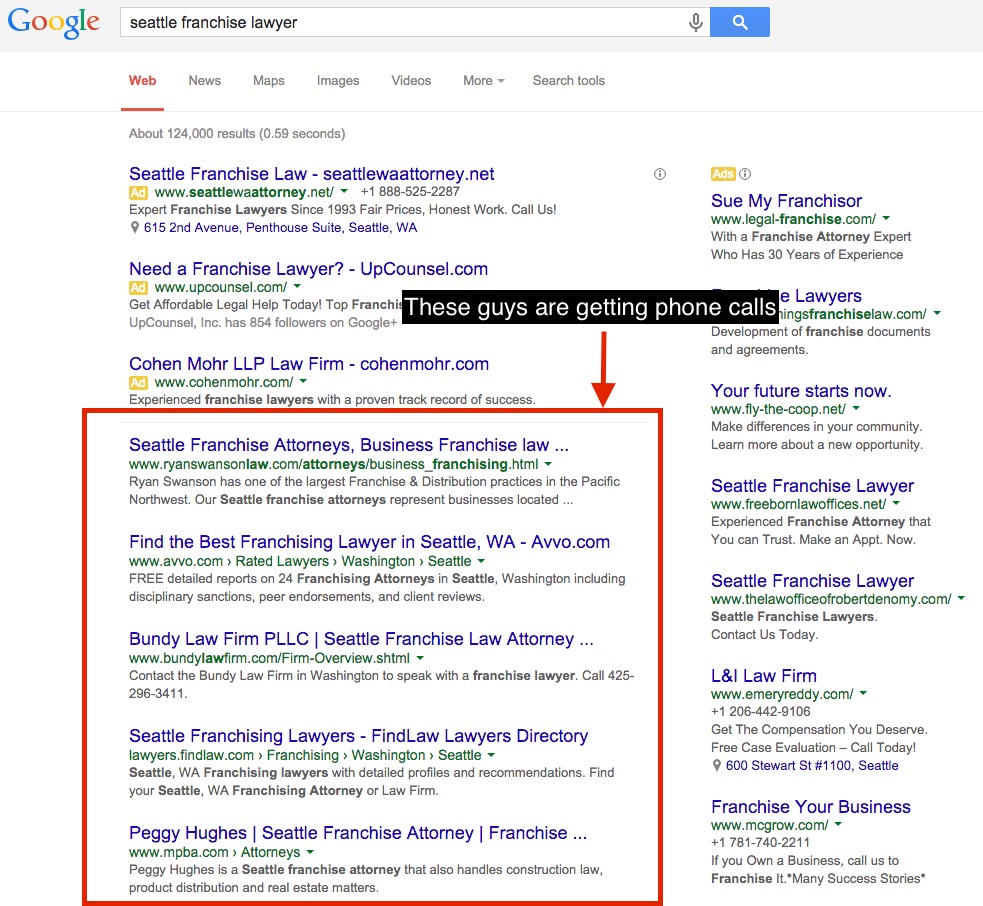Open Seattle Franchise Attorneys Ryan Swanson result
Viewport: 983px width, 906px height.
pos(349,445)
